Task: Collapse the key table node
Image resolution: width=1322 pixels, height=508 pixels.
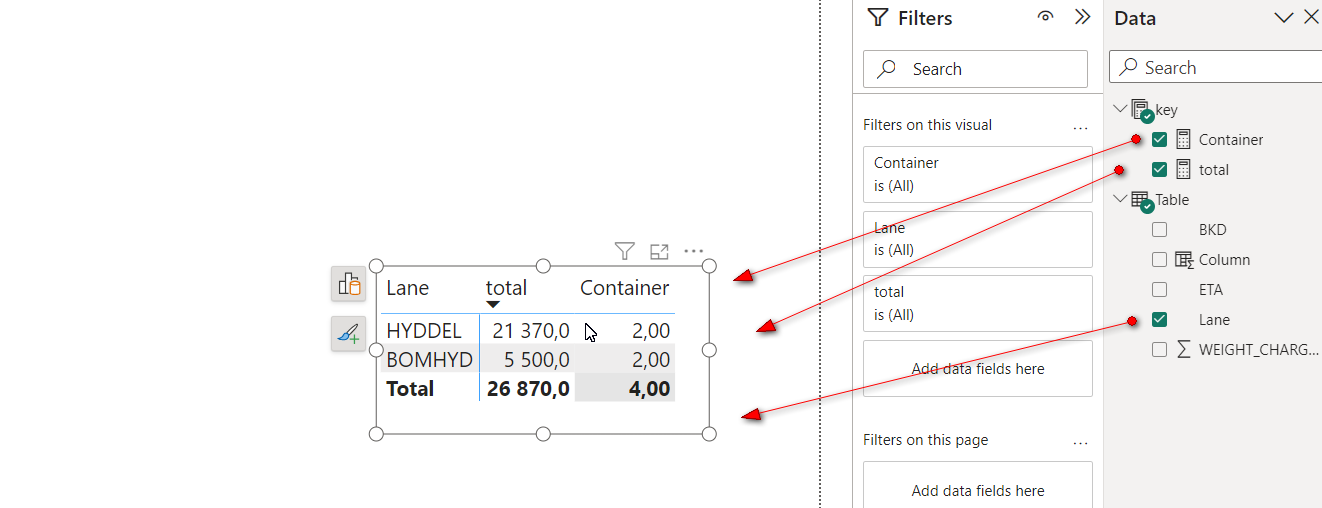Action: [x=1120, y=109]
